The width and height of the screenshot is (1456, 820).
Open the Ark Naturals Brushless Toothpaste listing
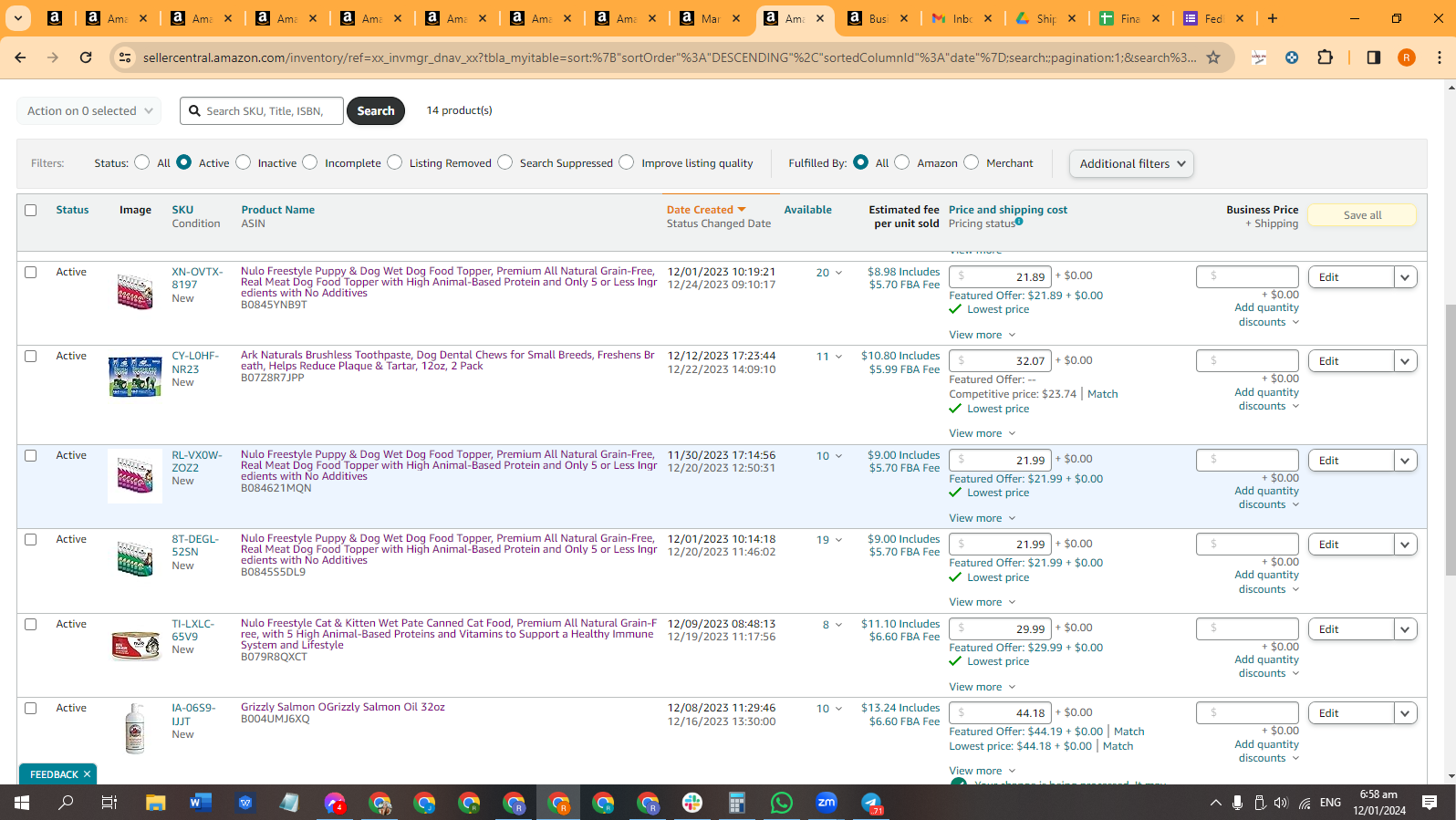(x=447, y=360)
